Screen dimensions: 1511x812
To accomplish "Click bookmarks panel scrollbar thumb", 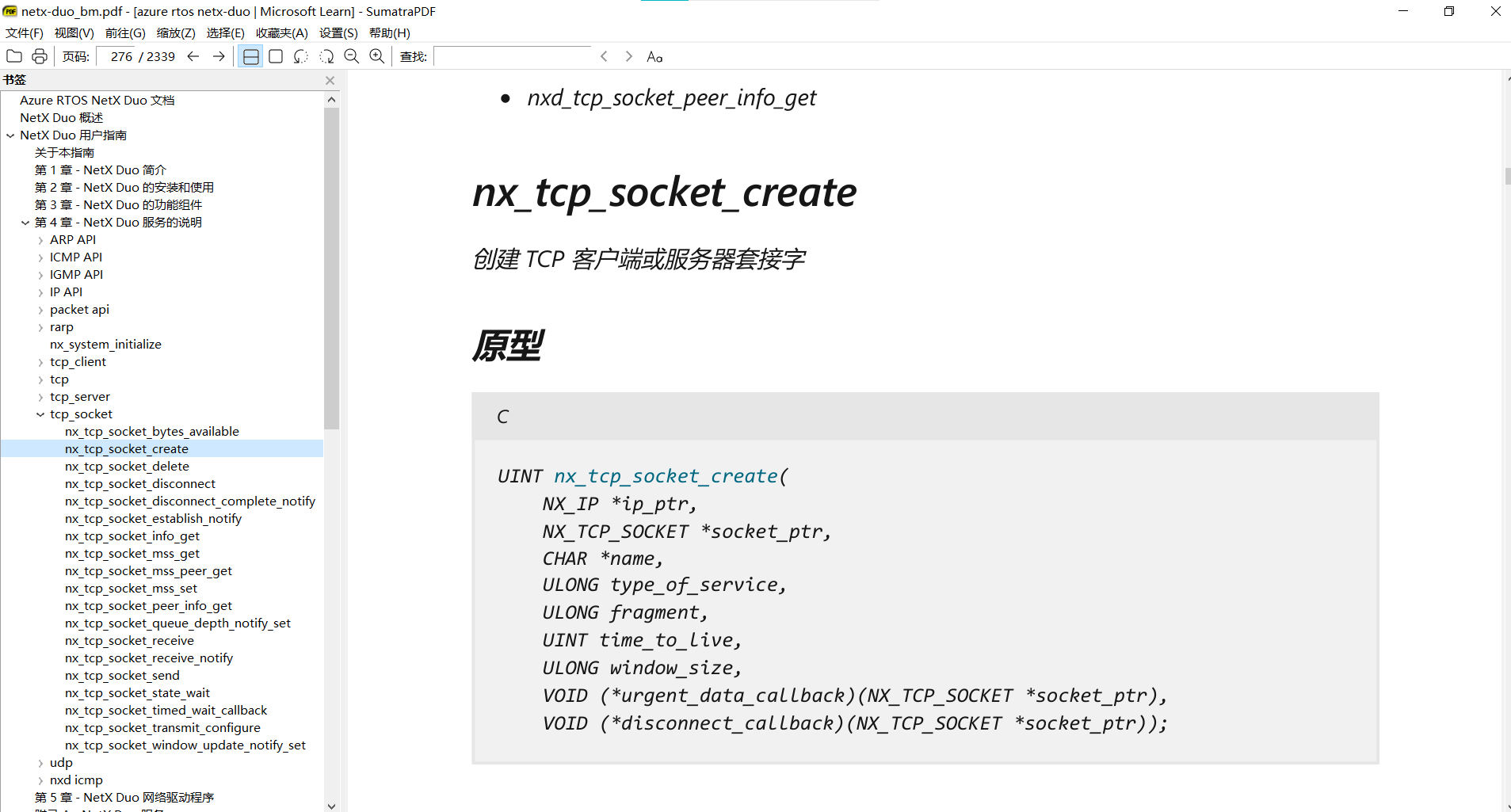I will click(x=331, y=268).
